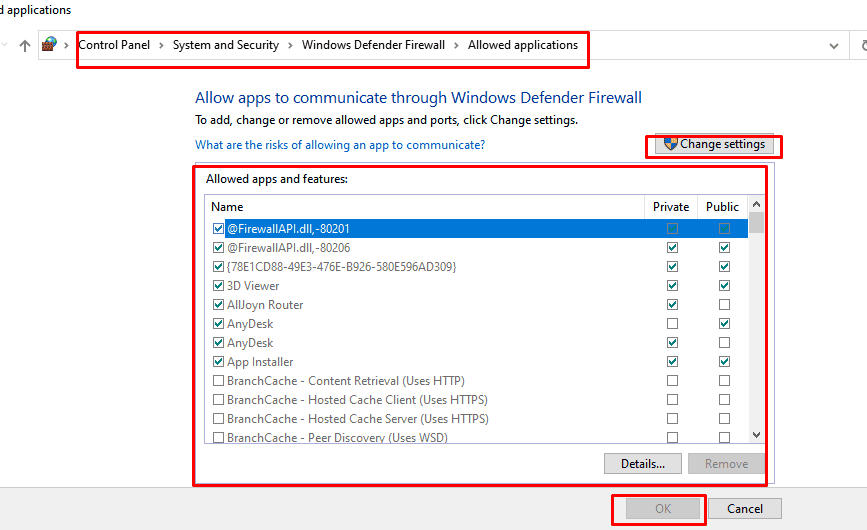Select Allowed applications breadcrumb
This screenshot has height=530, width=867.
click(523, 45)
